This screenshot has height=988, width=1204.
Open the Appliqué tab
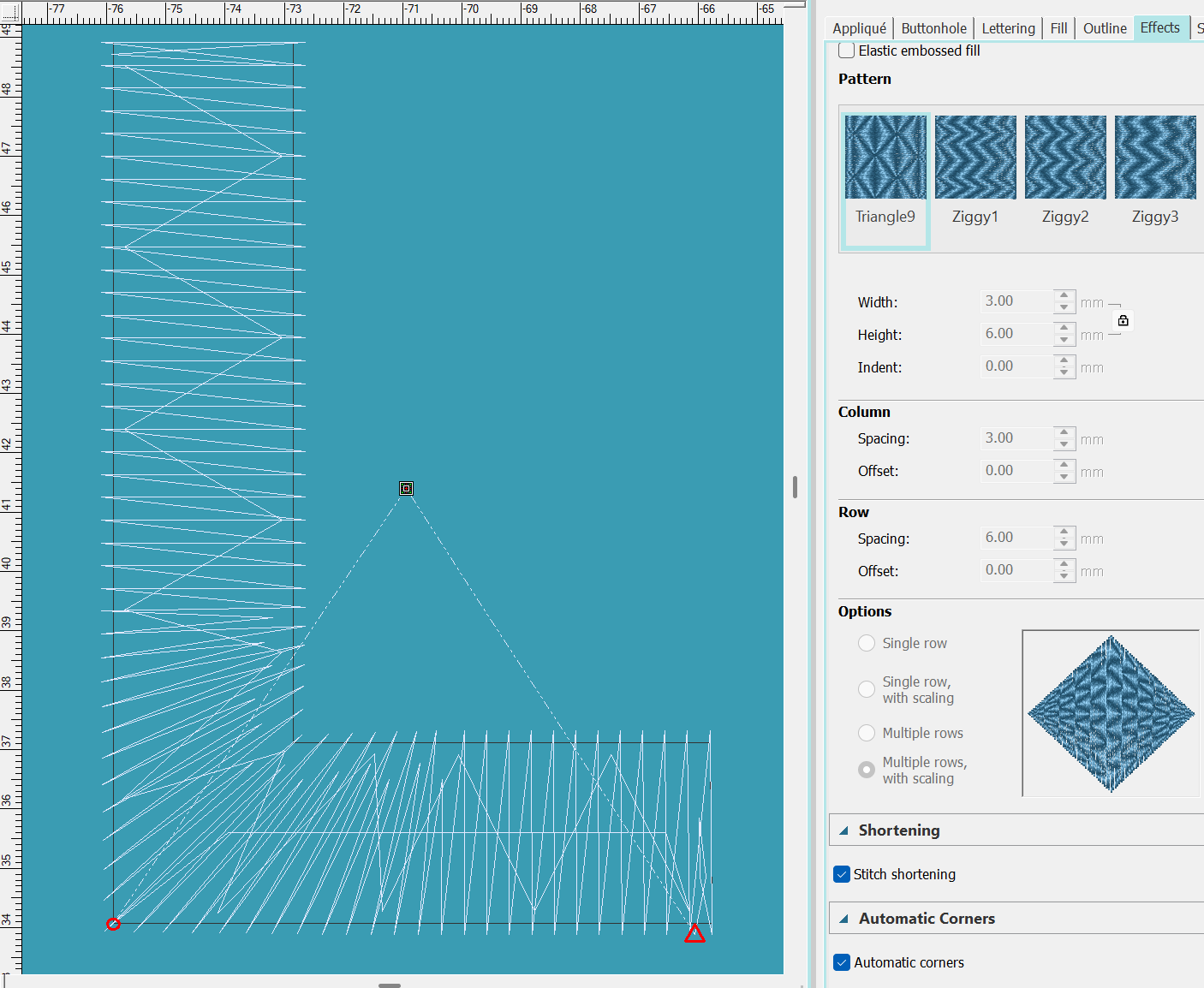(x=860, y=28)
